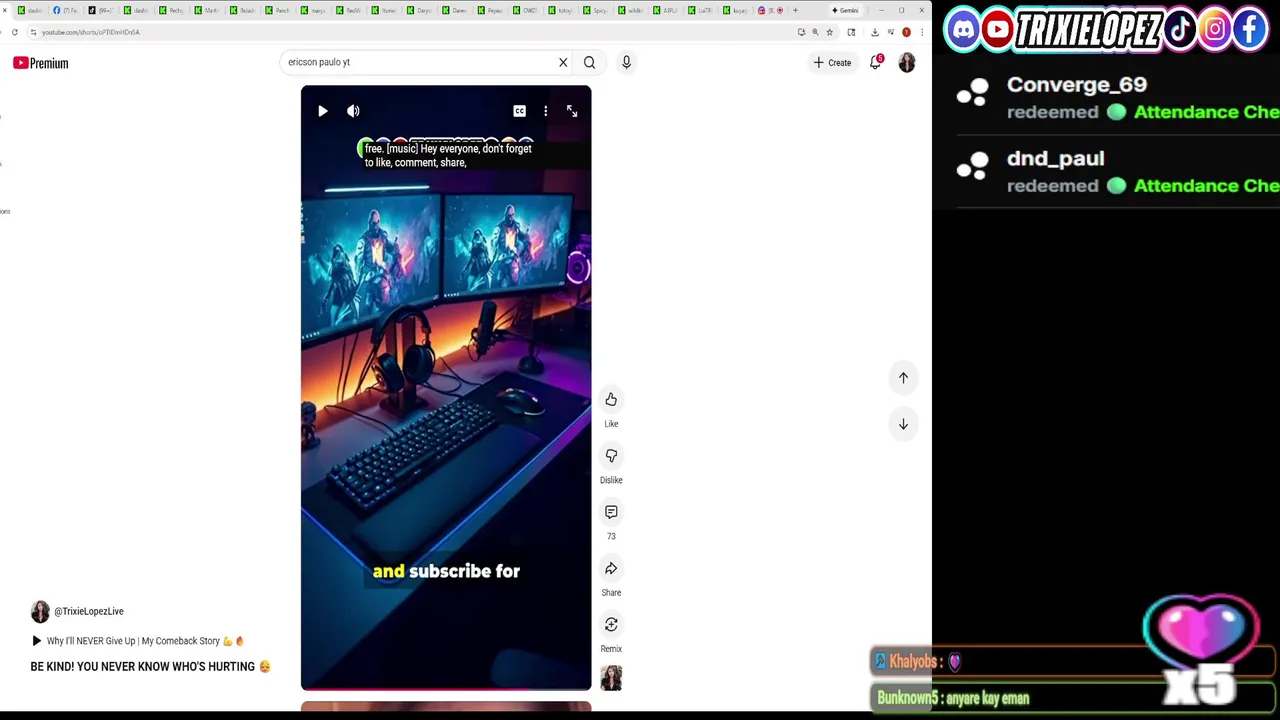
Task: Open TrixieLopezLive channel avatar
Action: coord(40,611)
